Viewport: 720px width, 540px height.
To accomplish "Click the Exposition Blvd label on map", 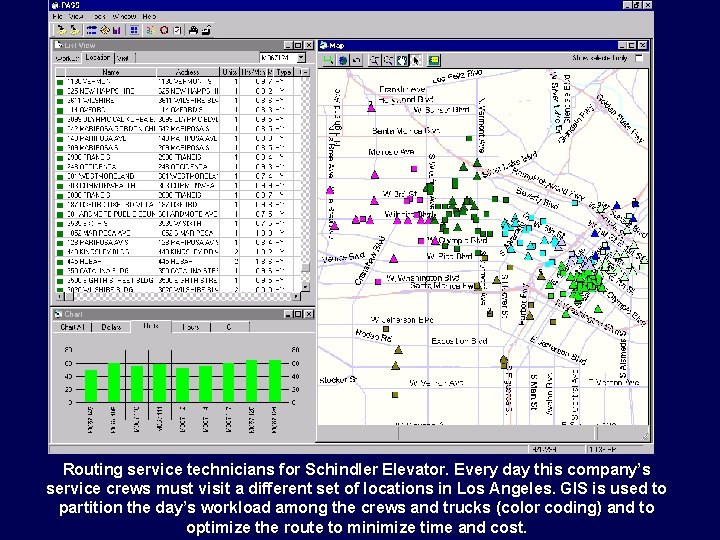I will coord(459,341).
